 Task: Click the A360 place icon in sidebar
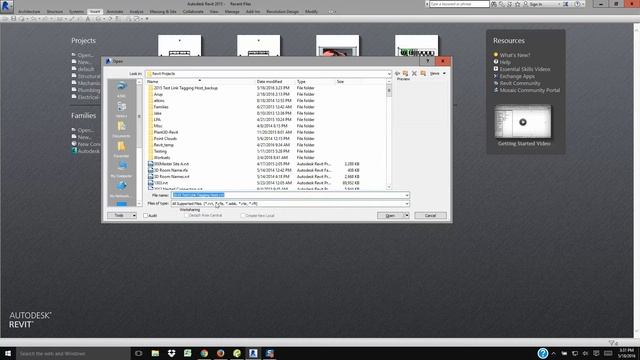(x=121, y=89)
